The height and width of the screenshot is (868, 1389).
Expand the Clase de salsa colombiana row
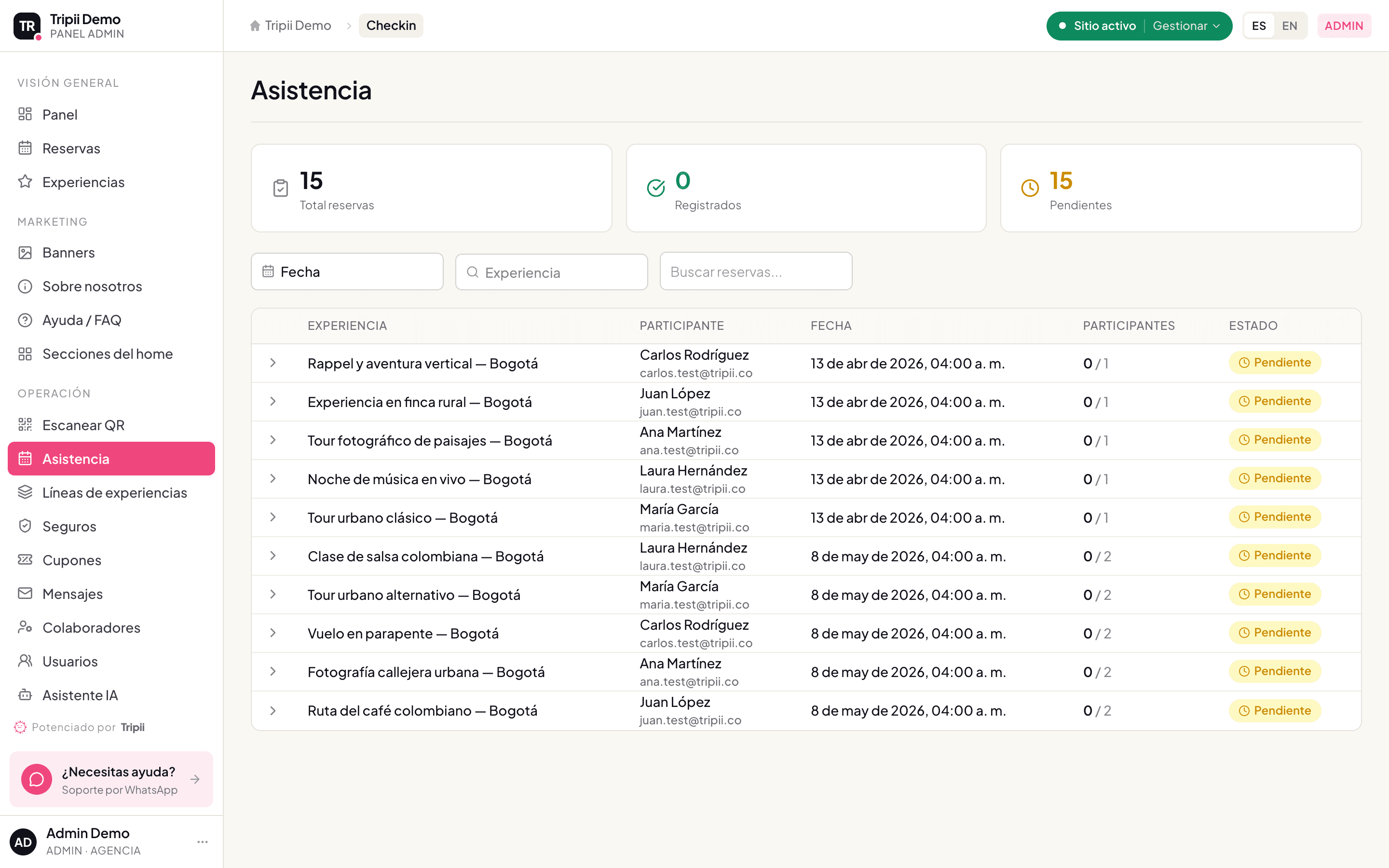click(273, 555)
